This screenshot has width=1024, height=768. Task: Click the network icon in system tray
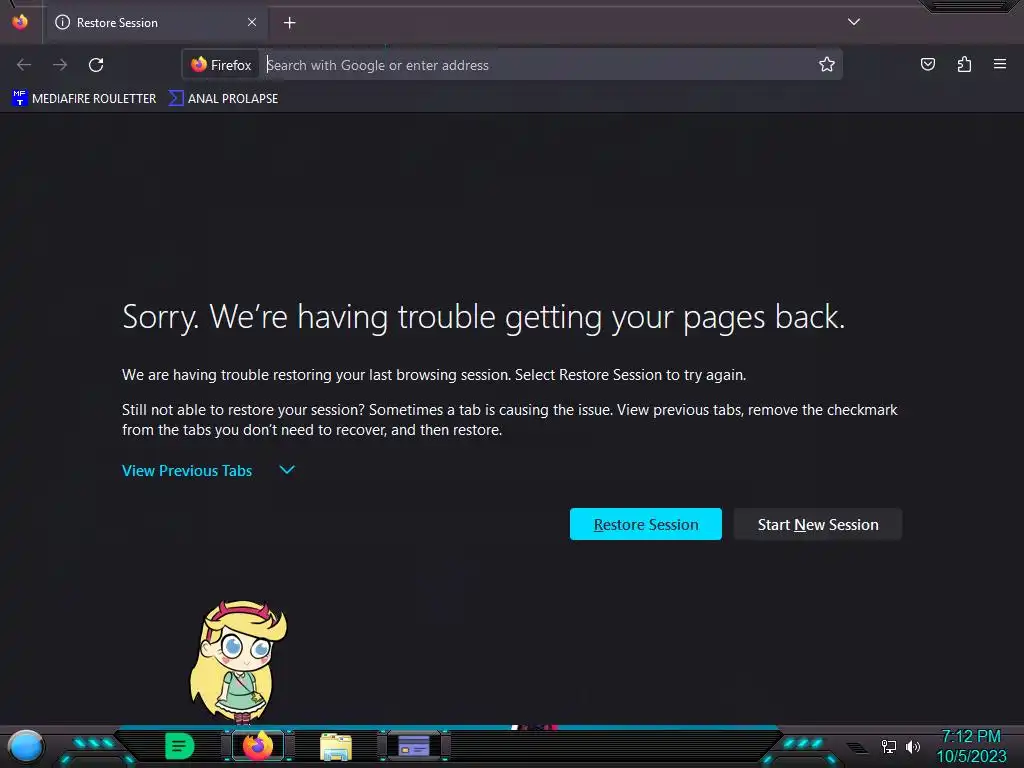tap(889, 746)
